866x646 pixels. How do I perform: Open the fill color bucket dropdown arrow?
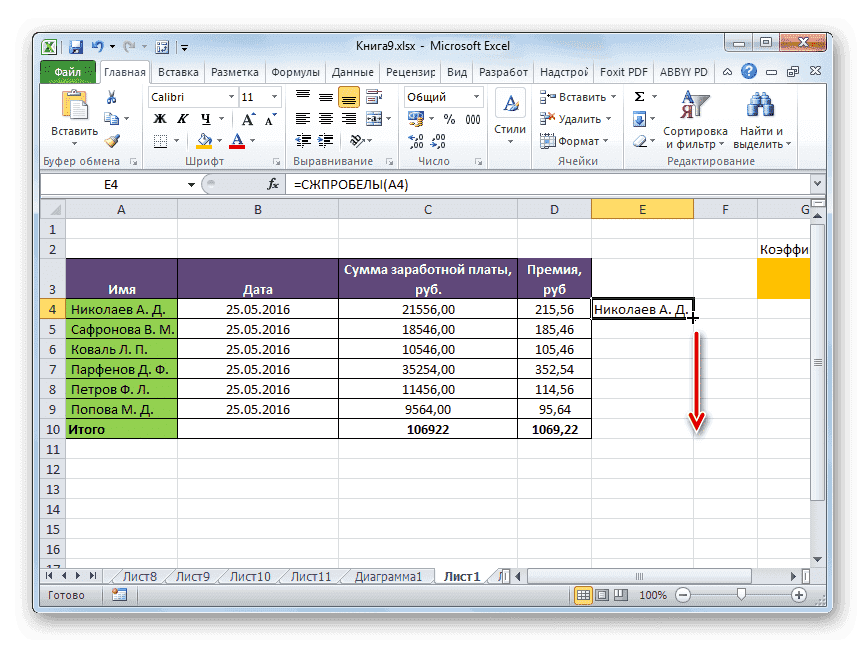218,141
